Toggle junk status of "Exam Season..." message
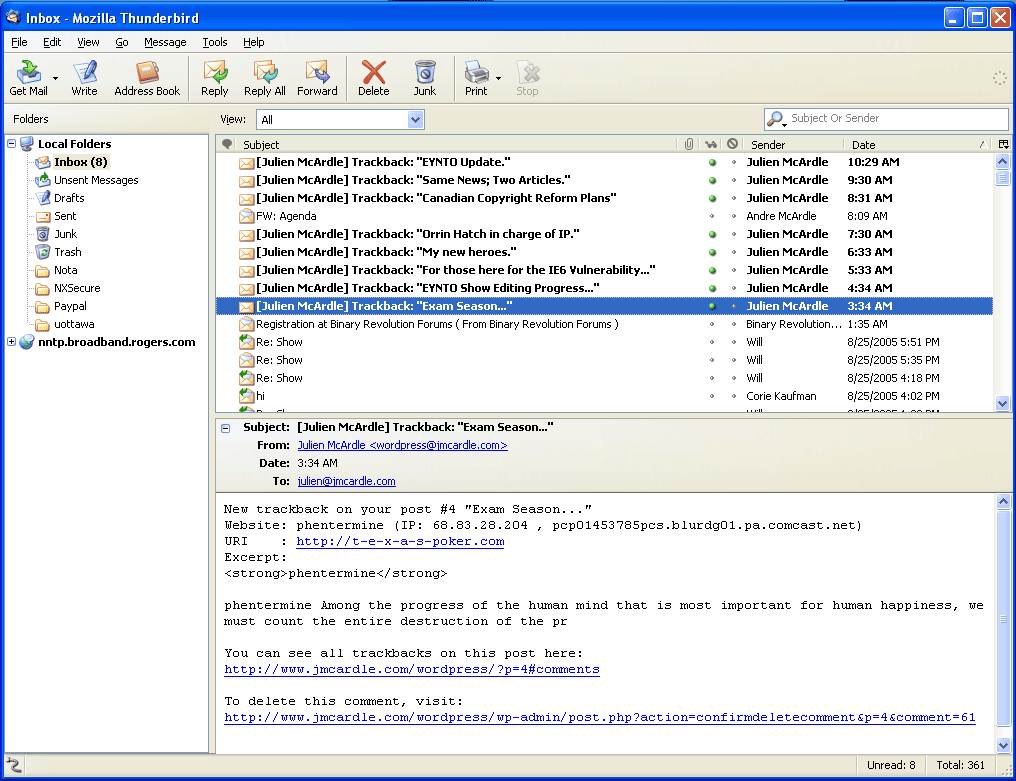This screenshot has width=1016, height=781. [733, 306]
